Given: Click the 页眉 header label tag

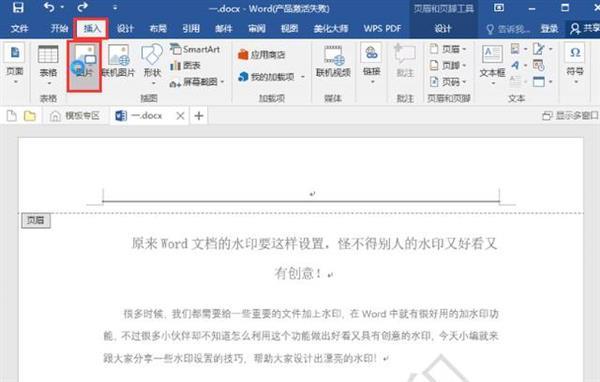Looking at the screenshot, I should [x=36, y=220].
